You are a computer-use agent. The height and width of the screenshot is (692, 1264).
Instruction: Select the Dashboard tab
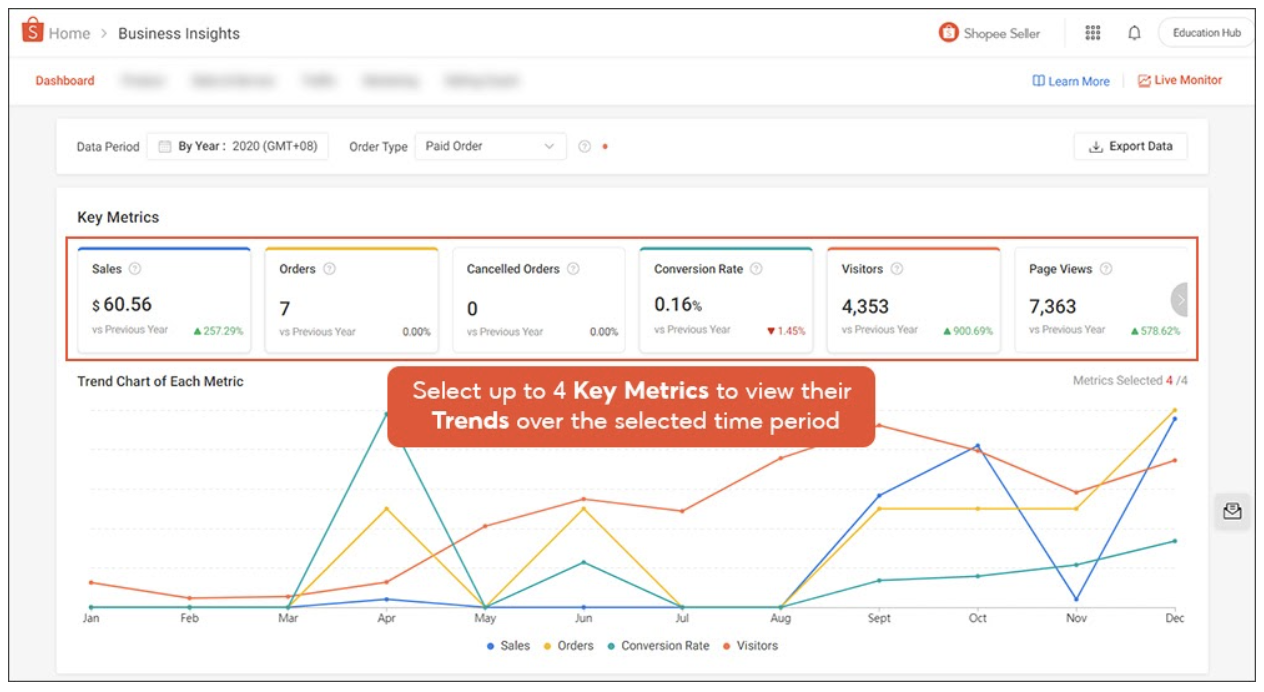click(64, 81)
